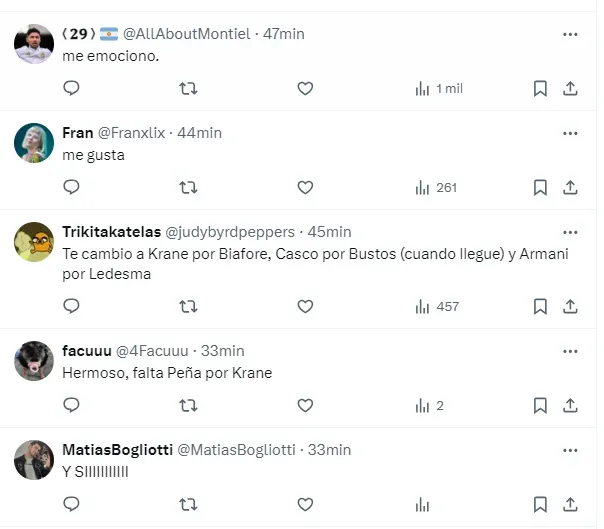Share Fran's "me gusta" tweet
The width and height of the screenshot is (604, 529).
point(570,187)
